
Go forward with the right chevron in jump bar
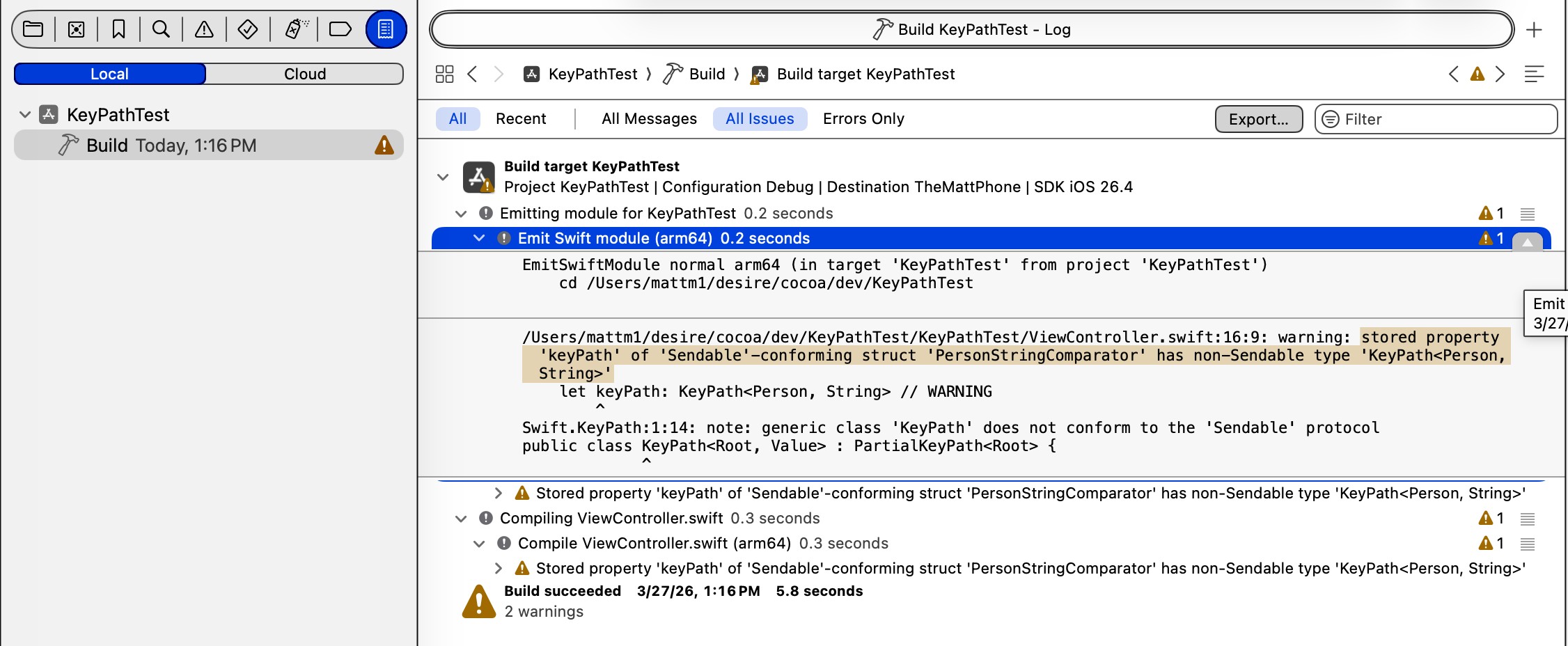pyautogui.click(x=499, y=74)
